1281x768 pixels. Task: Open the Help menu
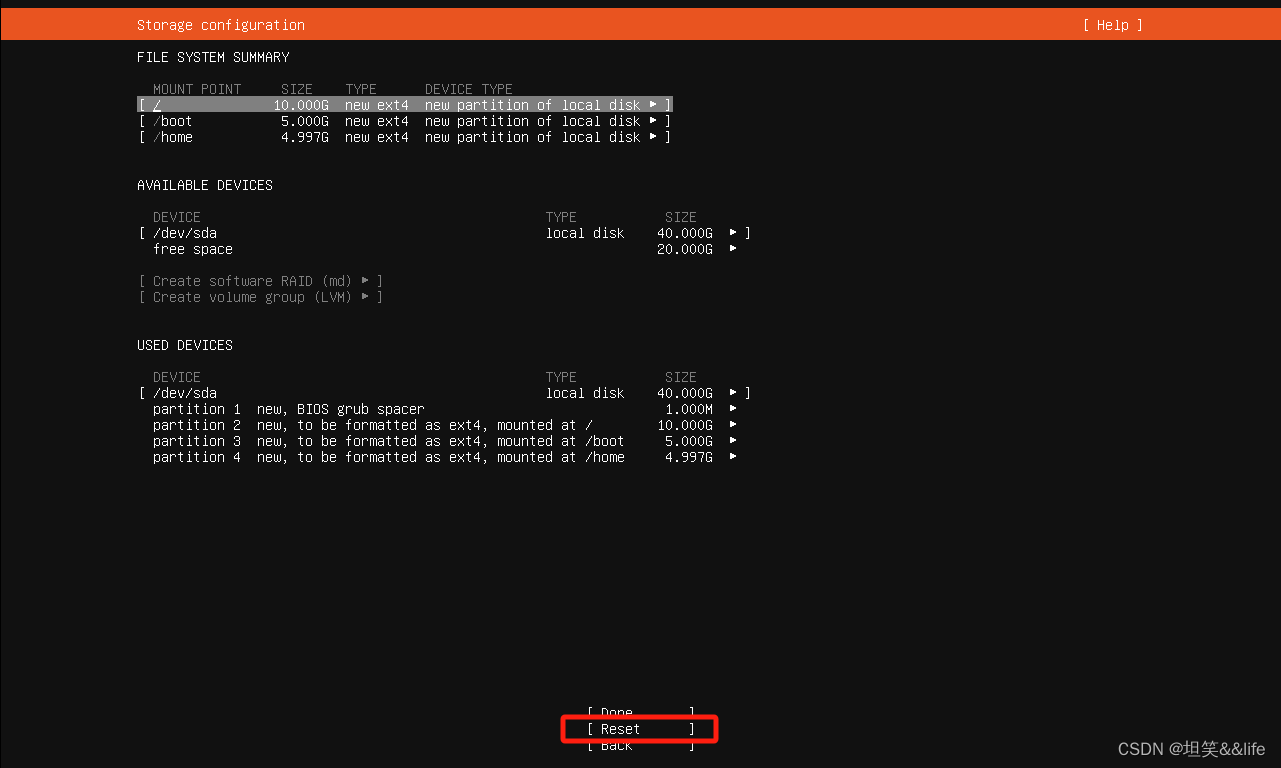point(1112,25)
